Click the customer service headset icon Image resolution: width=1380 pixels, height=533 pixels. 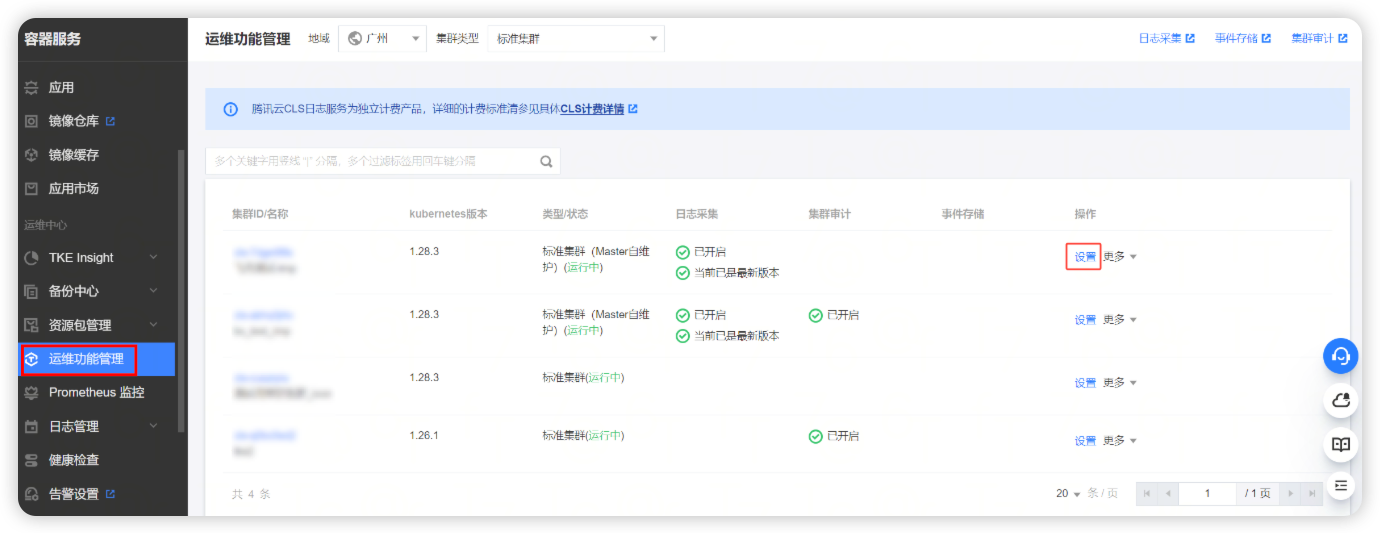tap(1341, 356)
